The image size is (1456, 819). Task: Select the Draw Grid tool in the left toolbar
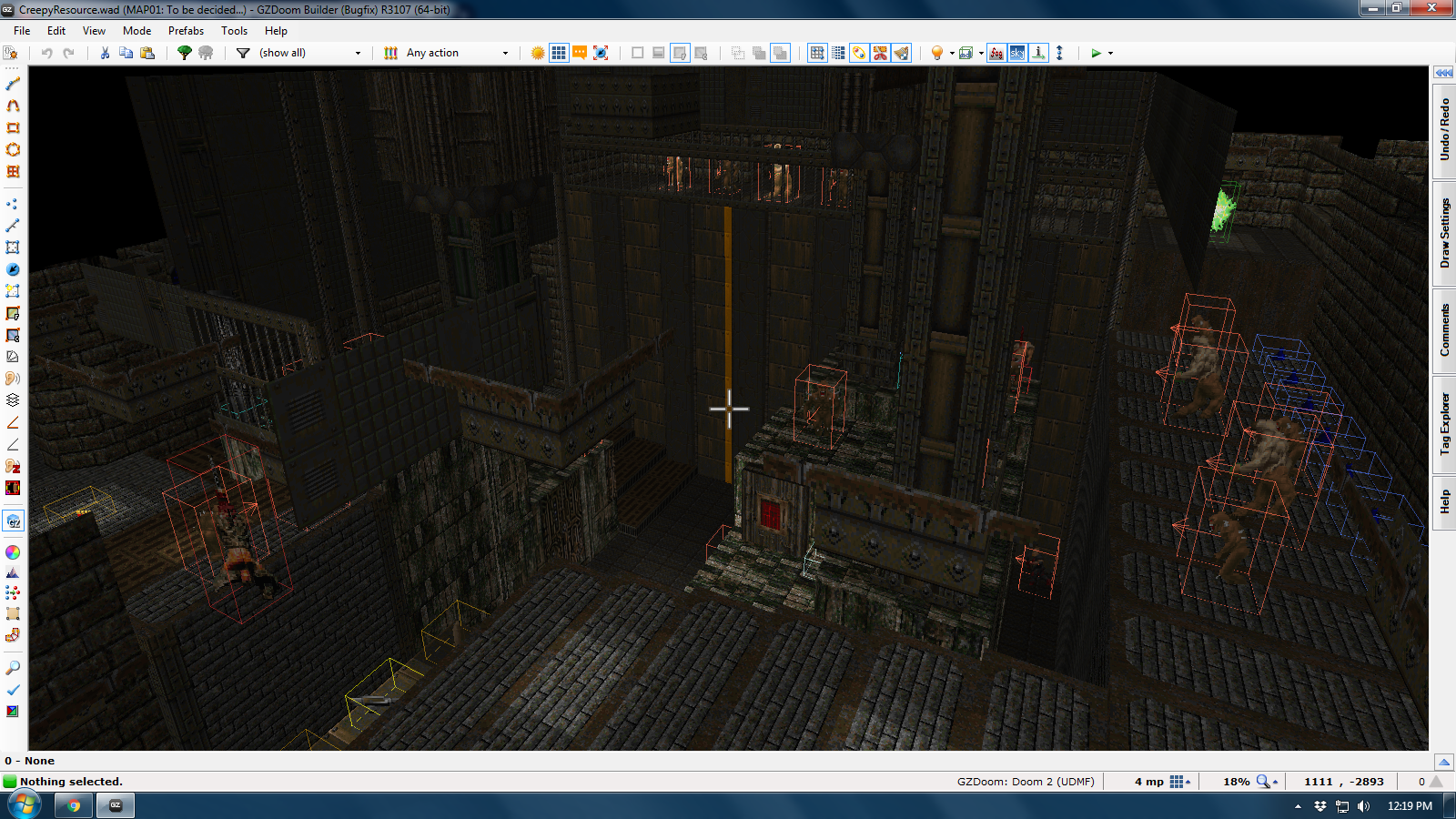pyautogui.click(x=13, y=171)
